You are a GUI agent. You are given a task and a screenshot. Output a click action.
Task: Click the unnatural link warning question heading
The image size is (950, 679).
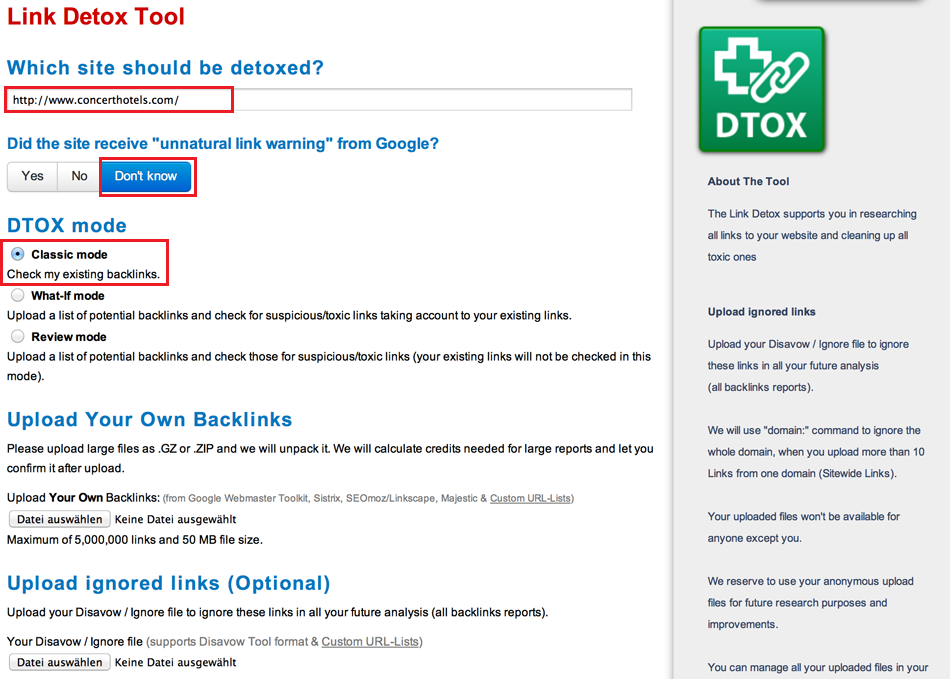click(x=222, y=144)
